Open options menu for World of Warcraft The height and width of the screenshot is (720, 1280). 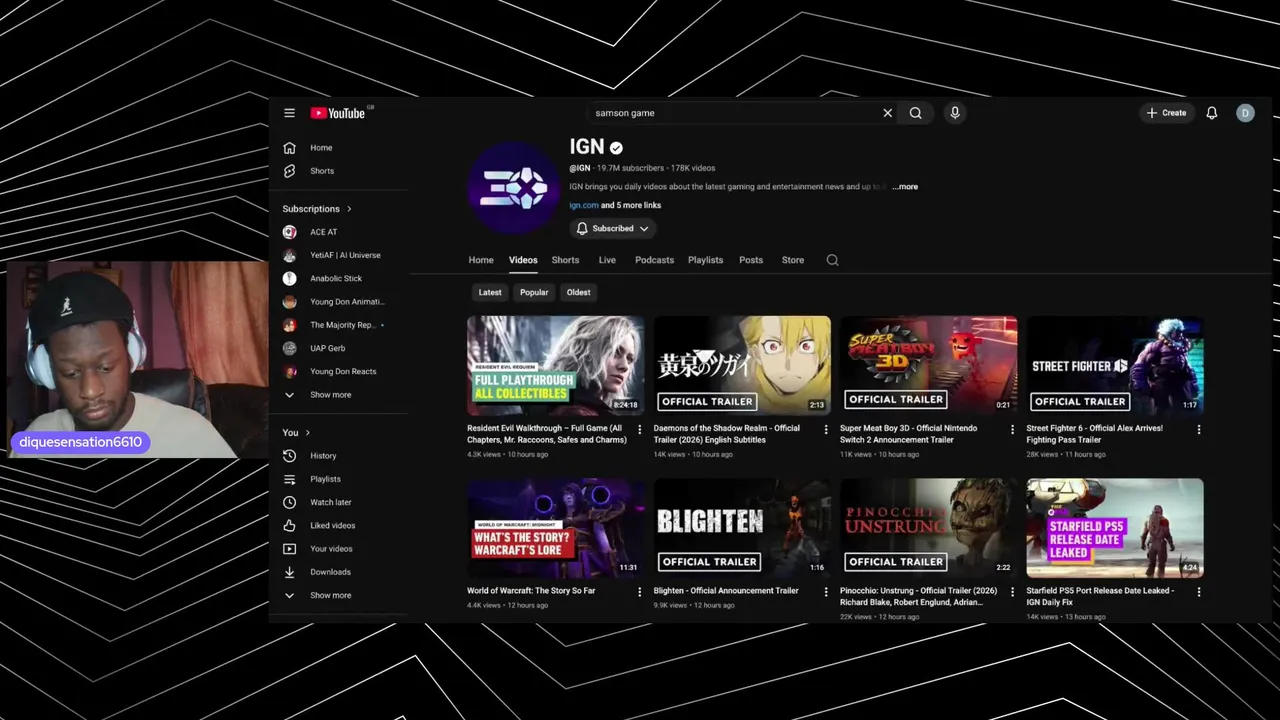point(640,592)
